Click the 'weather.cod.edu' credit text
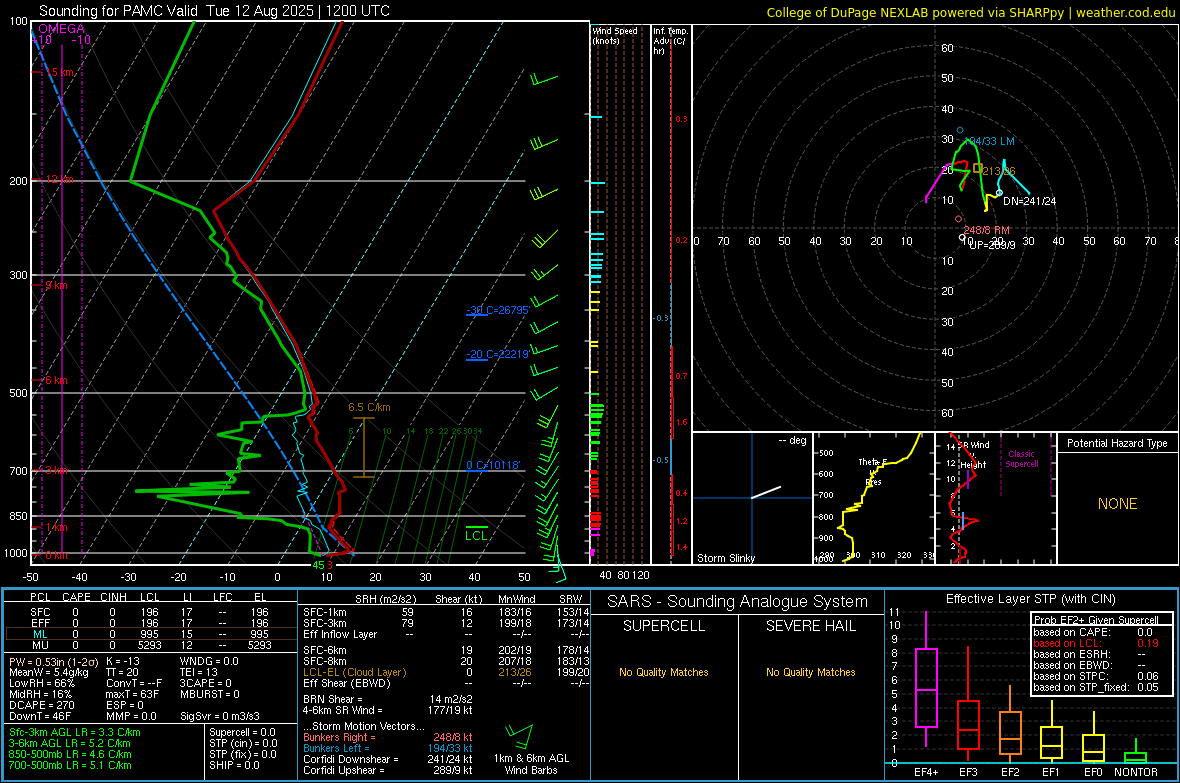The width and height of the screenshot is (1180, 783). pos(1126,12)
